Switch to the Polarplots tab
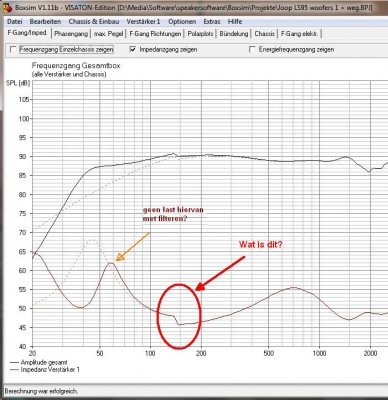This screenshot has height=400, width=388. tap(200, 34)
